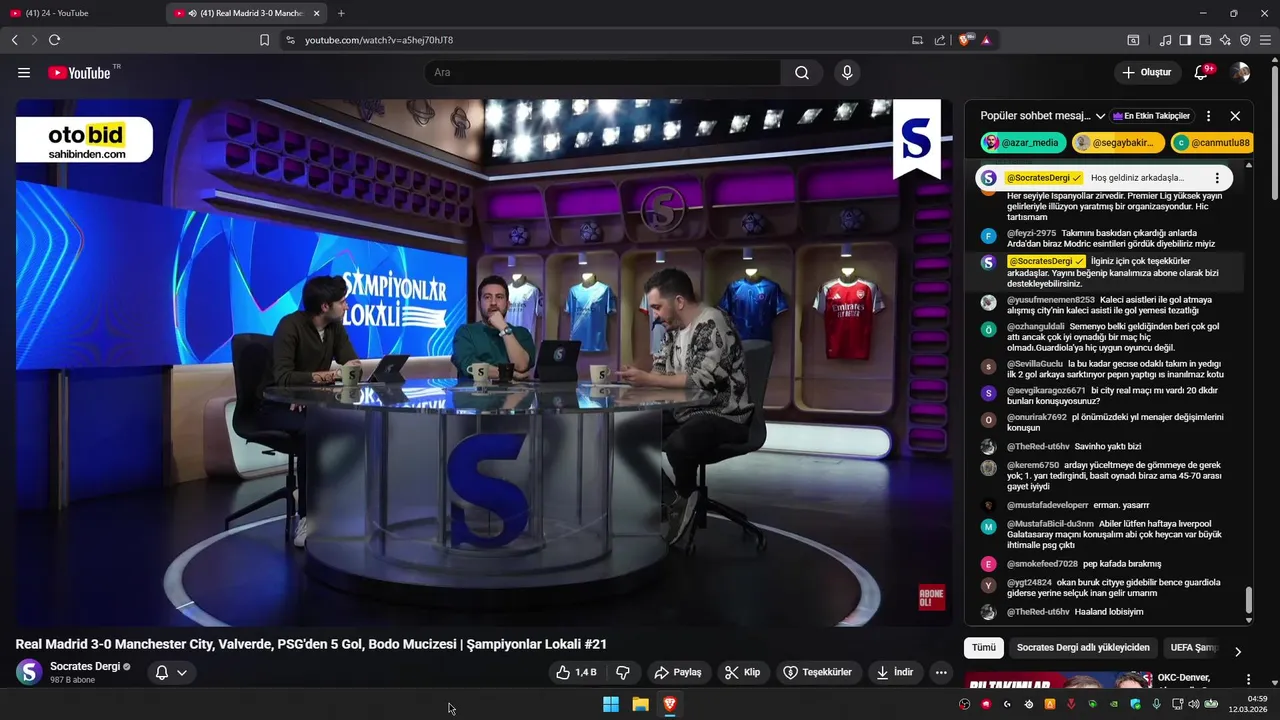Open live chat three-dot options menu
1280x720 pixels.
tap(1208, 116)
